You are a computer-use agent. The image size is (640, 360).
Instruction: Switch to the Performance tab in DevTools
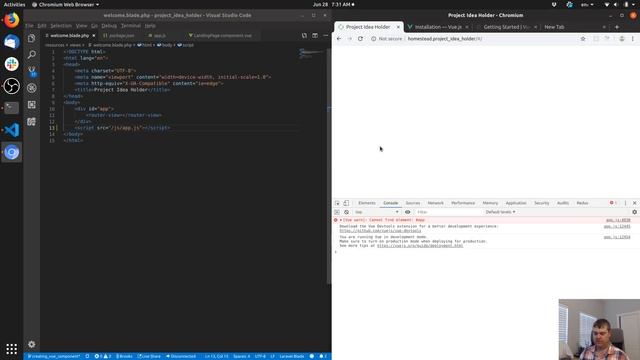pyautogui.click(x=463, y=203)
